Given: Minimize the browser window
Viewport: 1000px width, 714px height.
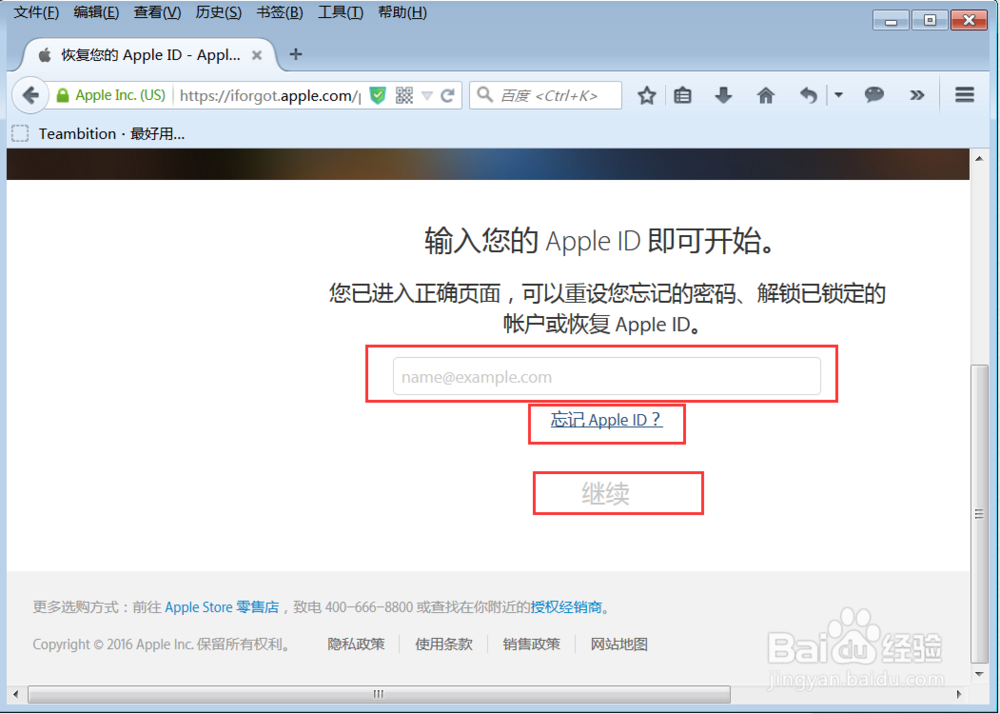Looking at the screenshot, I should click(891, 20).
